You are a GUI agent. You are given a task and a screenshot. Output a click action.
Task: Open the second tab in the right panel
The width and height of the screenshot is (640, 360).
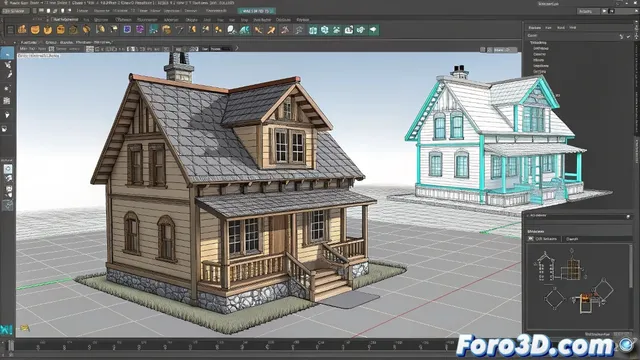pyautogui.click(x=548, y=27)
